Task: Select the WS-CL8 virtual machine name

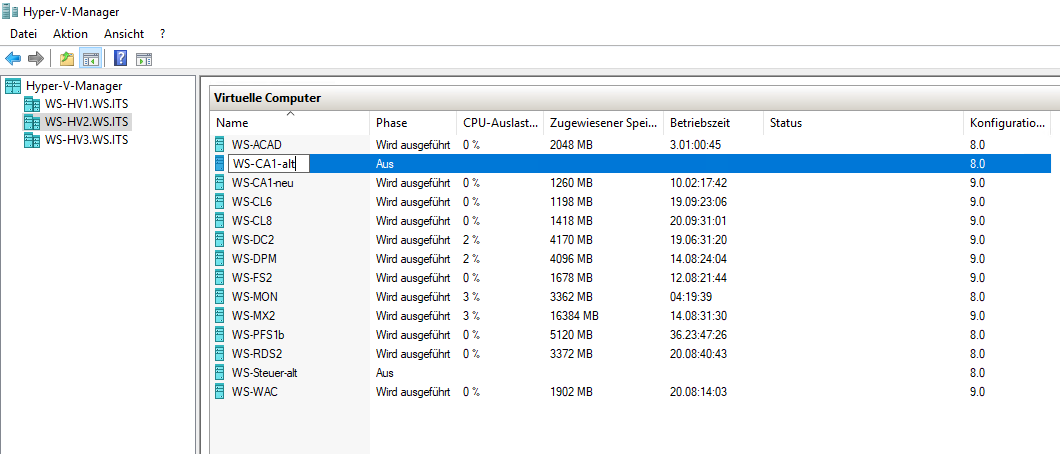Action: click(x=251, y=220)
